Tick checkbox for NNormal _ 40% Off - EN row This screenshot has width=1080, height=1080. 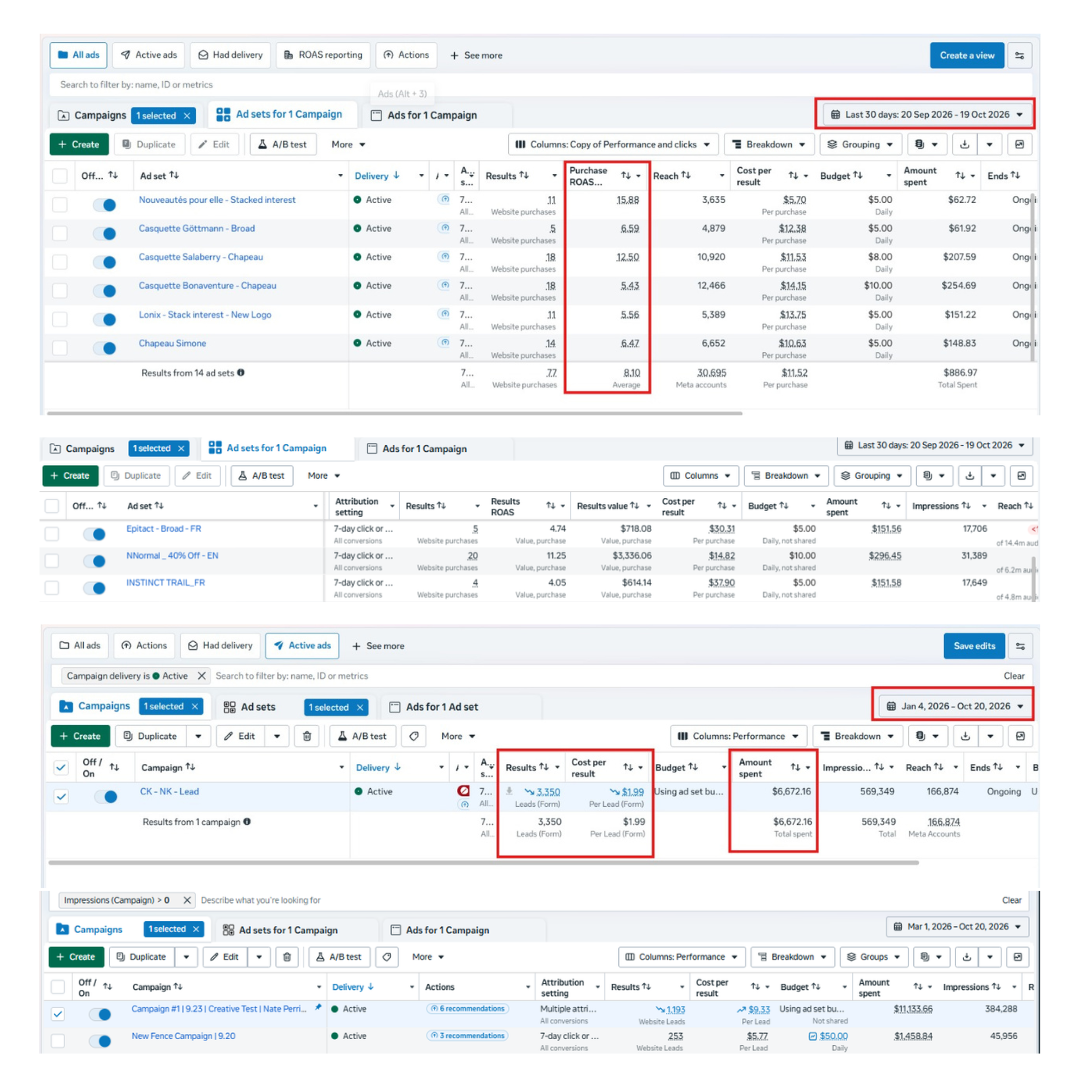[x=52, y=561]
